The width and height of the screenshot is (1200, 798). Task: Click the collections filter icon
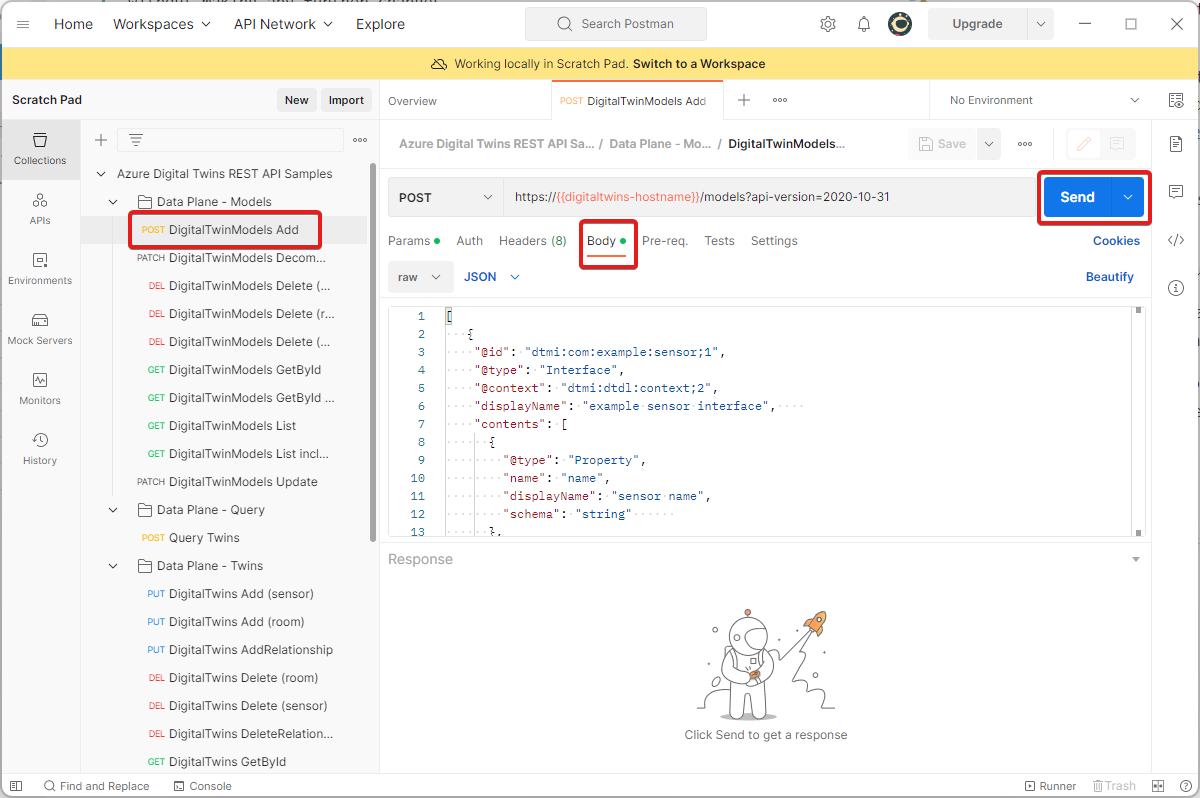click(136, 140)
